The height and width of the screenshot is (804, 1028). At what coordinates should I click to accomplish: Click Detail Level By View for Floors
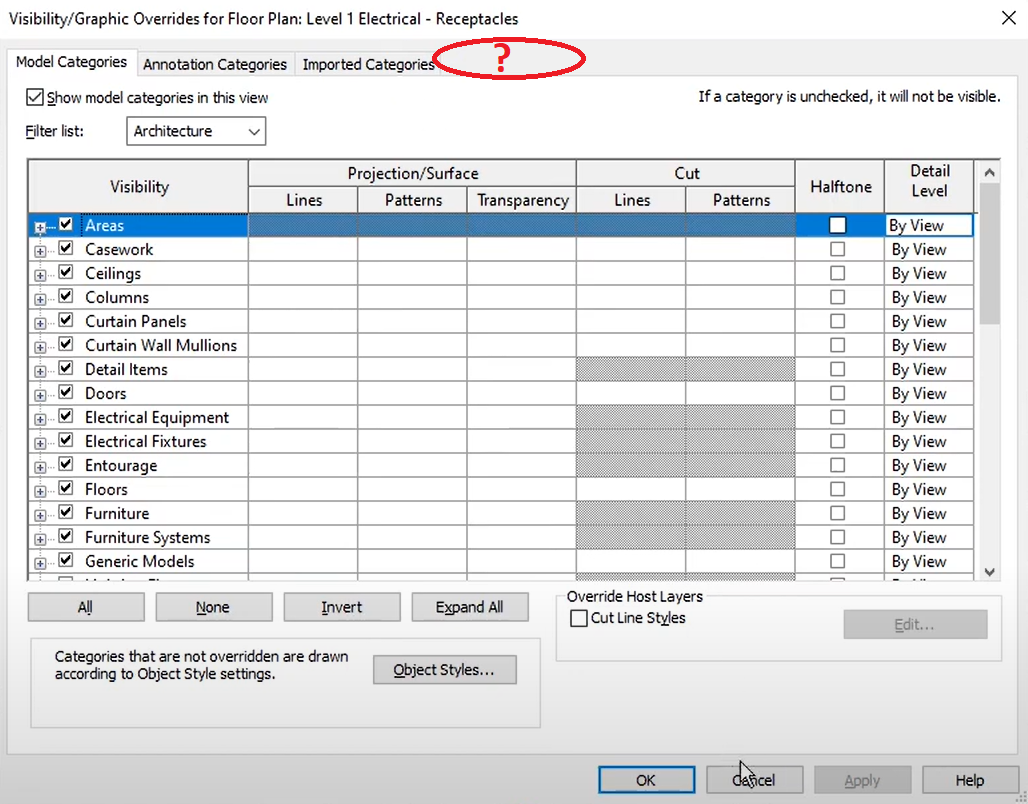pyautogui.click(x=928, y=489)
